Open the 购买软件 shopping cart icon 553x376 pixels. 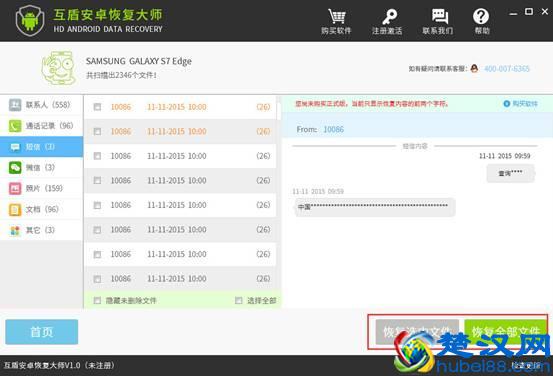tap(336, 17)
